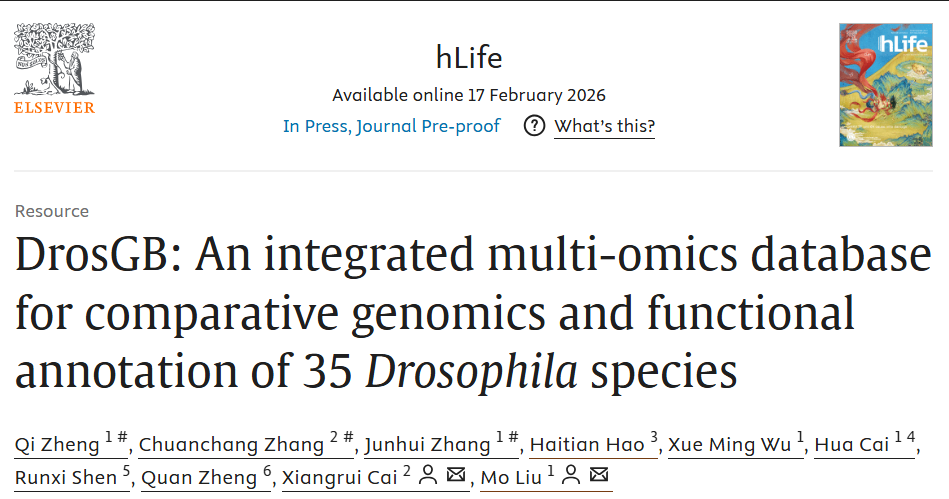Open the hLife journal cover thumbnail
949x499 pixels.
[x=879, y=83]
